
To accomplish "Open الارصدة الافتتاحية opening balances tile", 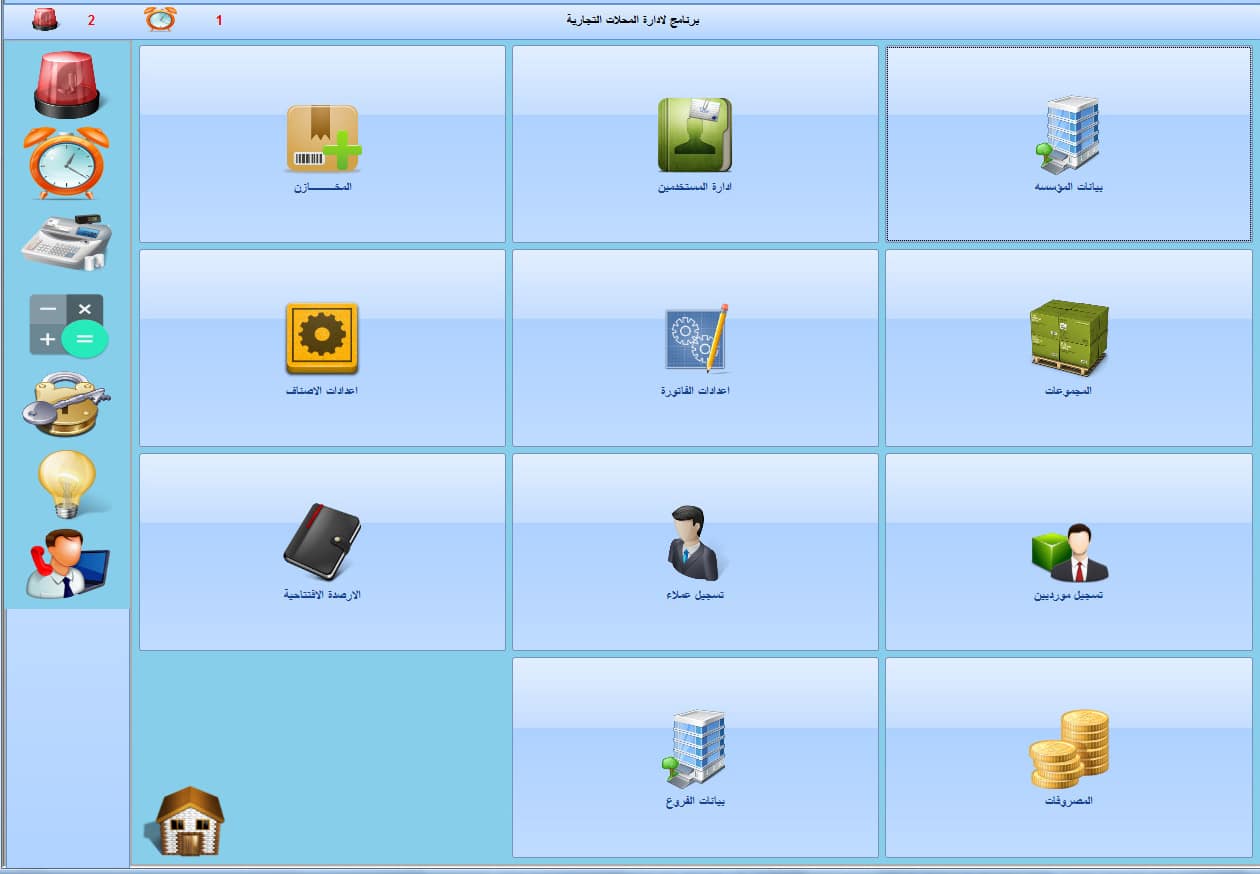I will [322, 552].
